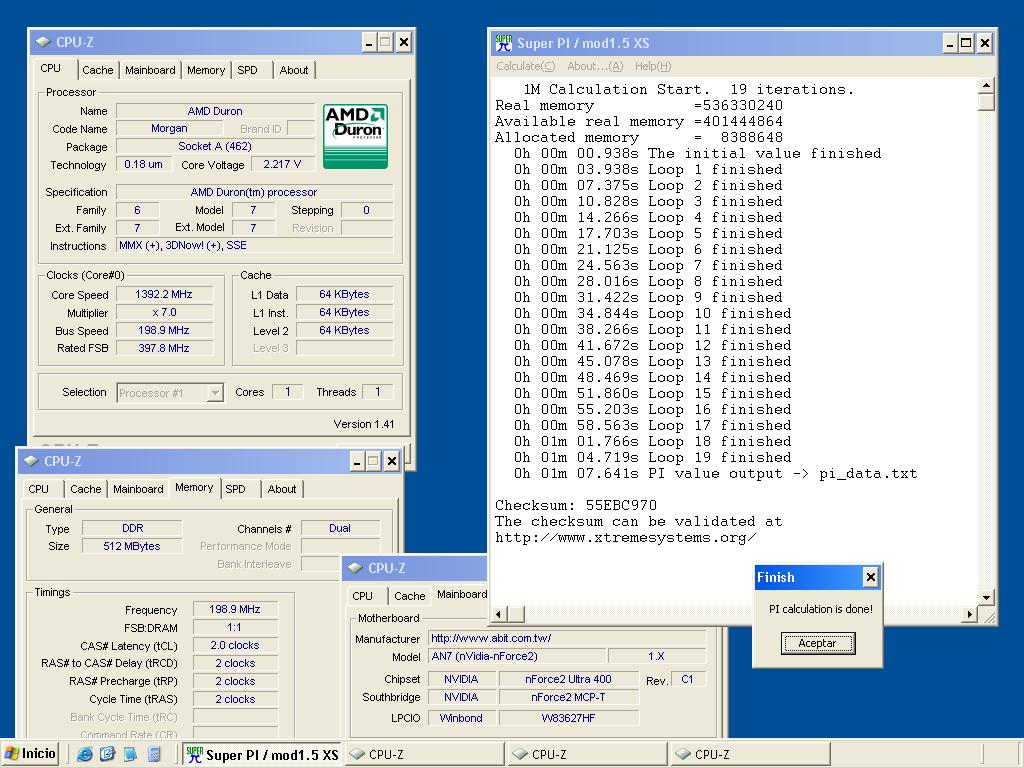Open CPU tab in CPU-Z Mainboard window
1024x768 pixels.
click(362, 596)
